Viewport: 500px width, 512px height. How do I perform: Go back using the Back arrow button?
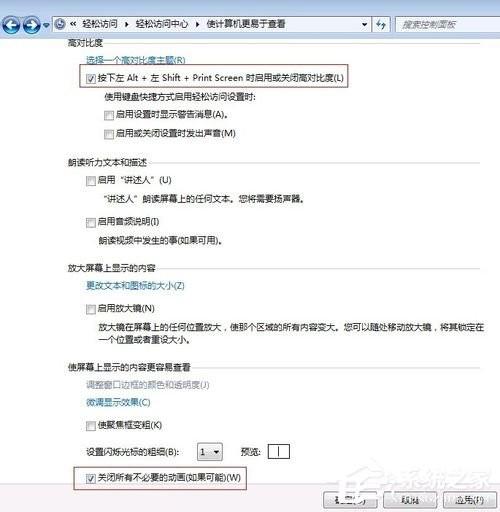coord(11,25)
